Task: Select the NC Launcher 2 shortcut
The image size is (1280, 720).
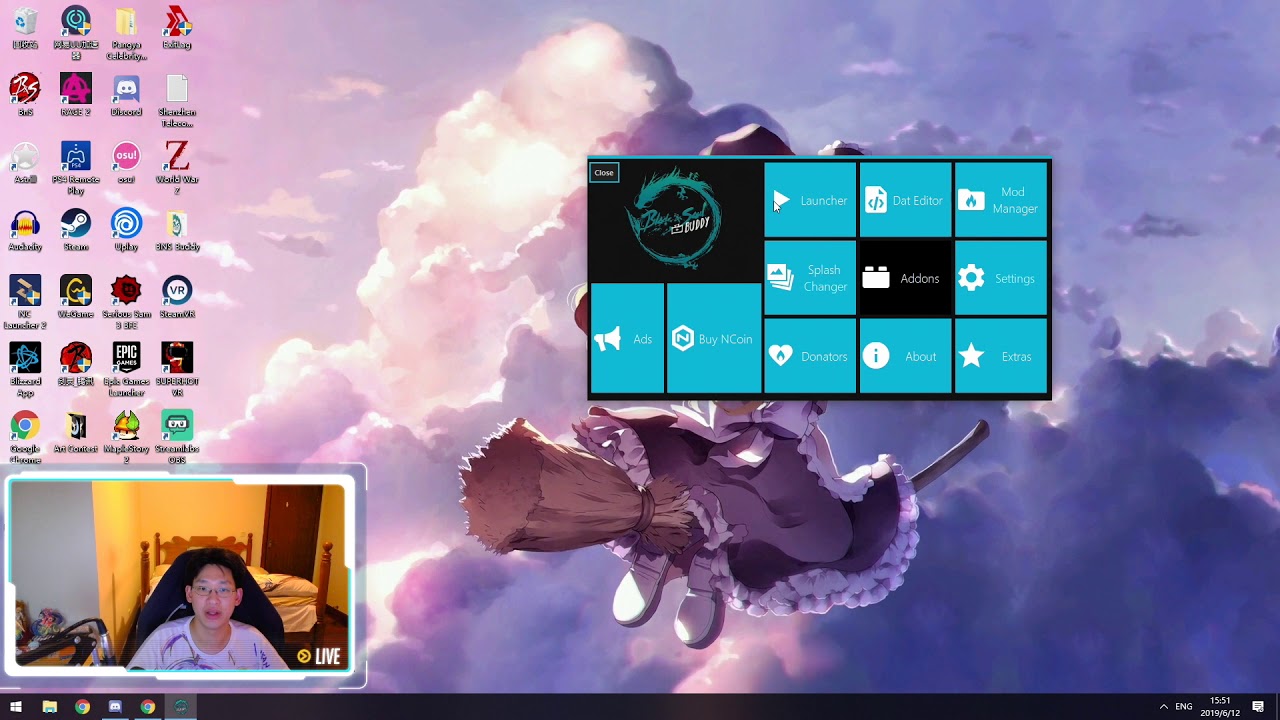Action: (25, 302)
